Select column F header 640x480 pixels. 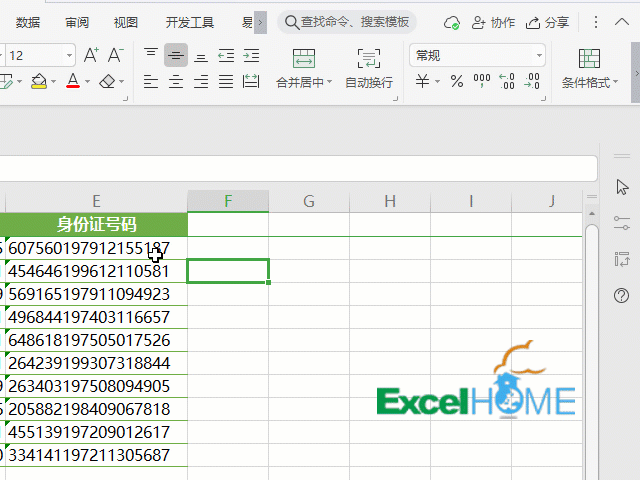point(228,201)
